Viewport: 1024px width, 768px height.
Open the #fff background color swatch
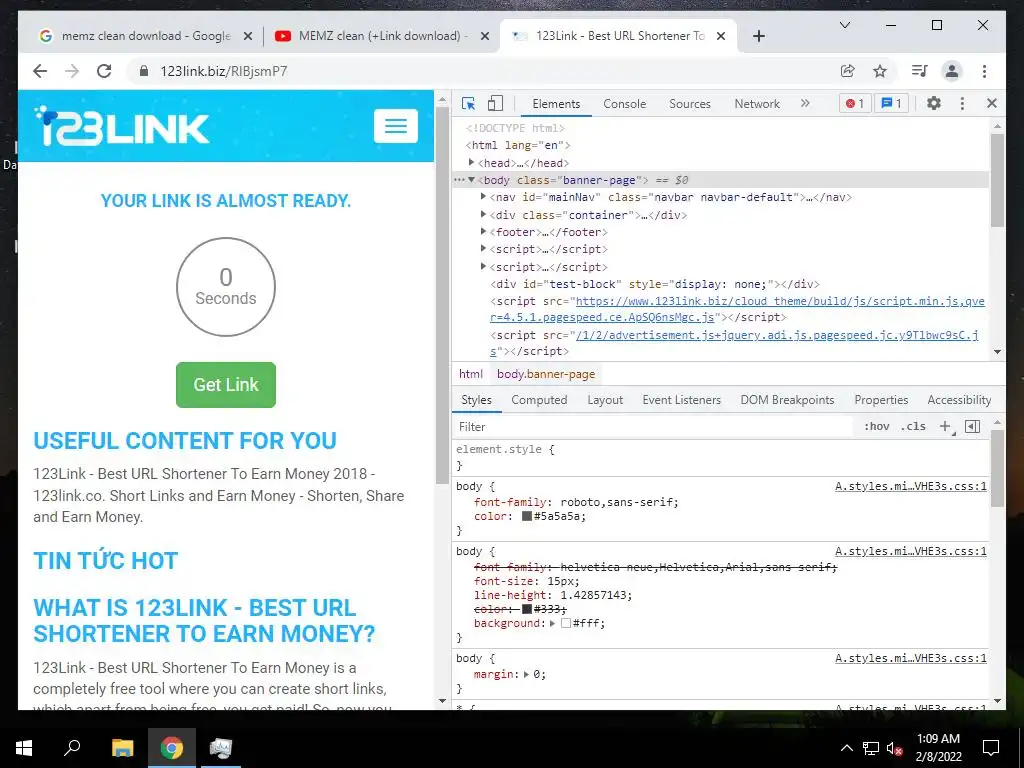[x=566, y=623]
